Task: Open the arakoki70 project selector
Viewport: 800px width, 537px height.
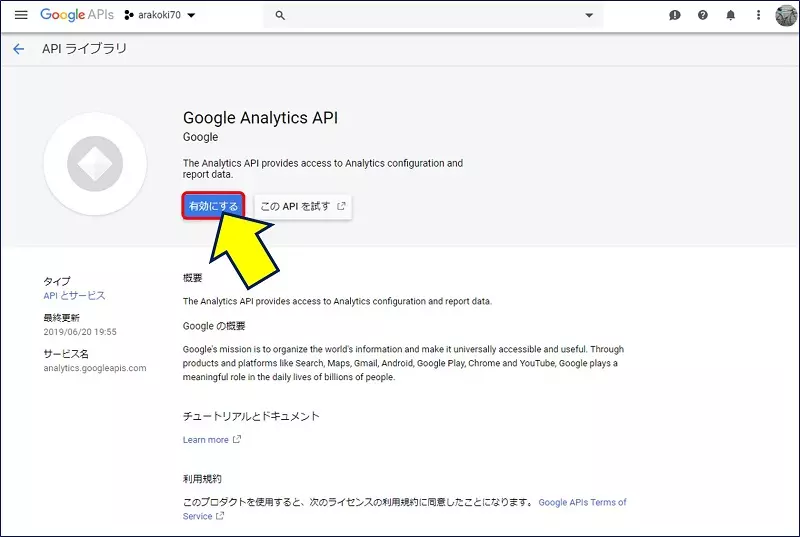Action: tap(160, 15)
